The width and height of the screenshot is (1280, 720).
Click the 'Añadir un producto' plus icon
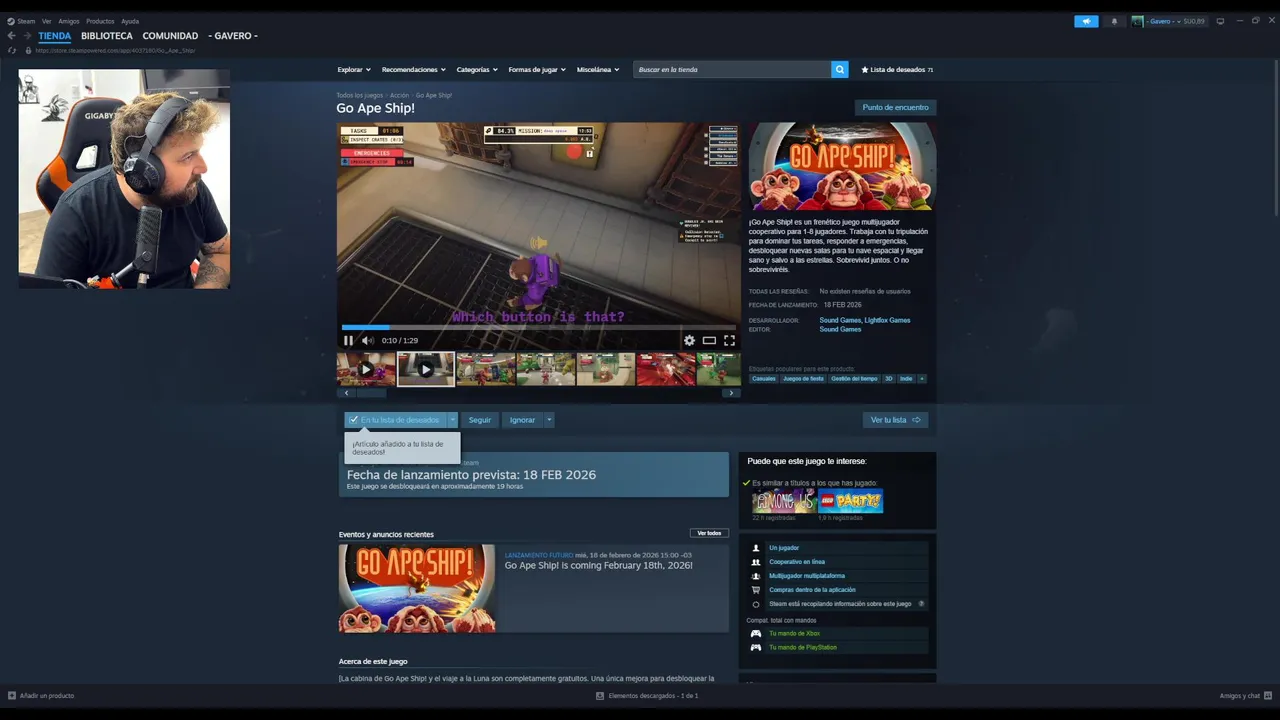[x=12, y=695]
